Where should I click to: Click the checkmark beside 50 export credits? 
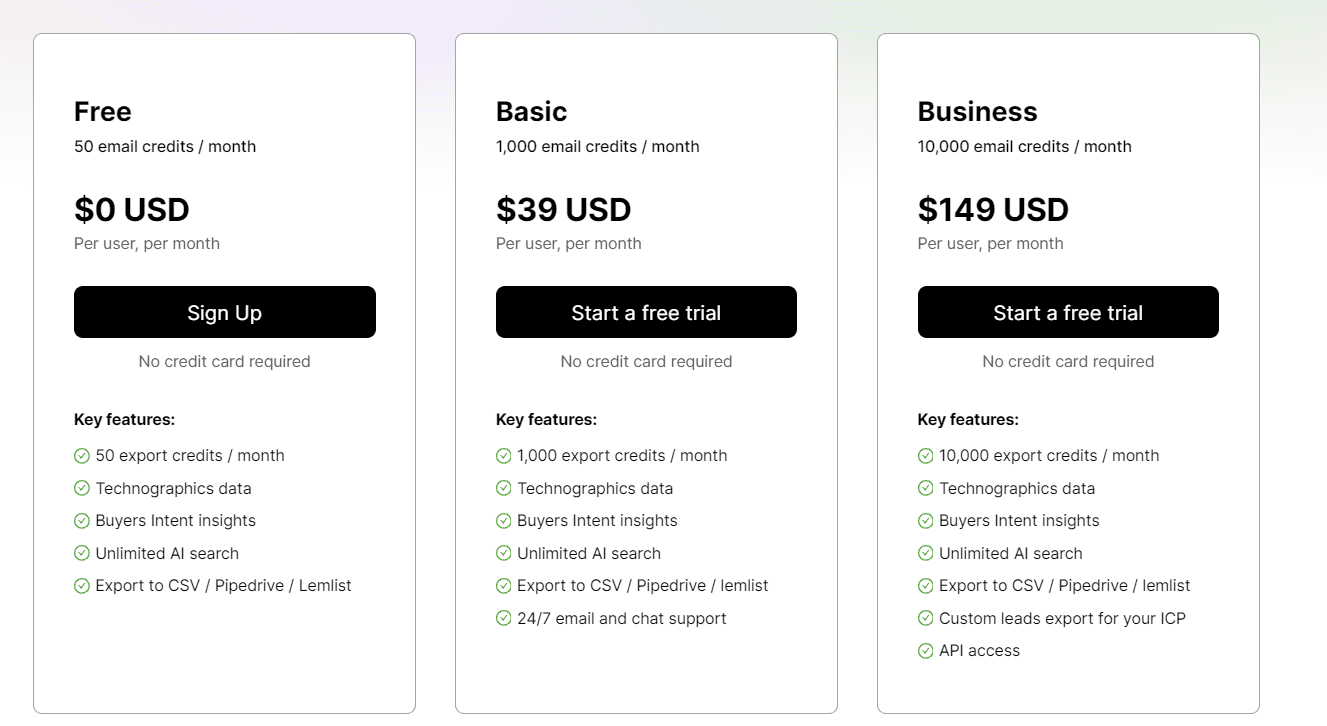[81, 455]
